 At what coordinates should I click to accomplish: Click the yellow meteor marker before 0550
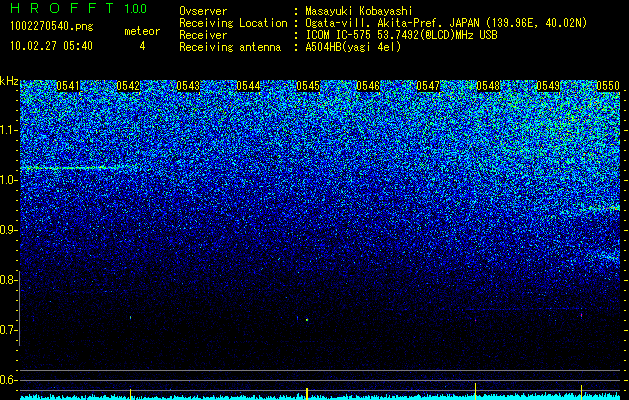click(x=581, y=392)
